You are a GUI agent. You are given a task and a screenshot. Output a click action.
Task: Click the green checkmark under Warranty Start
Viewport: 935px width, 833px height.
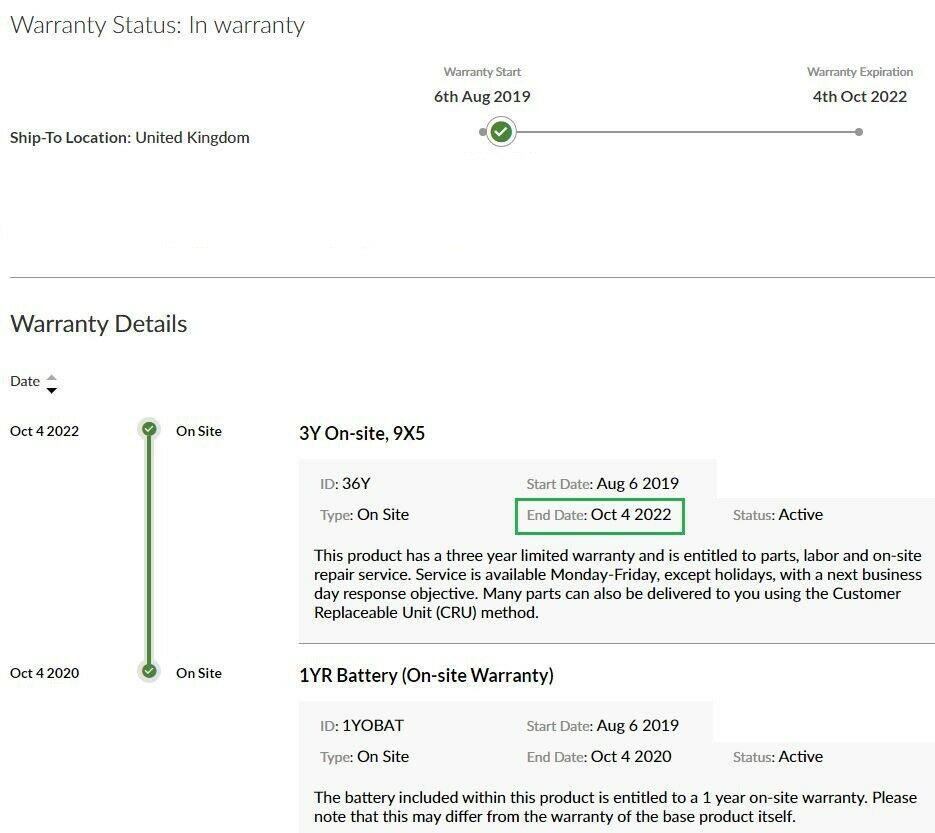click(x=501, y=132)
